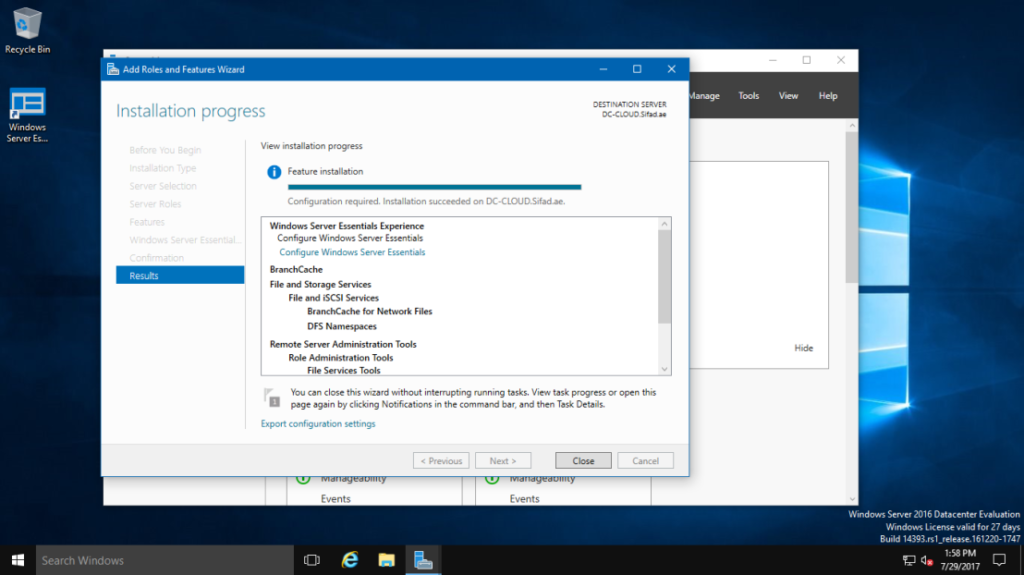The width and height of the screenshot is (1024, 575).
Task: Click right Events row in Server Manager
Action: [524, 499]
